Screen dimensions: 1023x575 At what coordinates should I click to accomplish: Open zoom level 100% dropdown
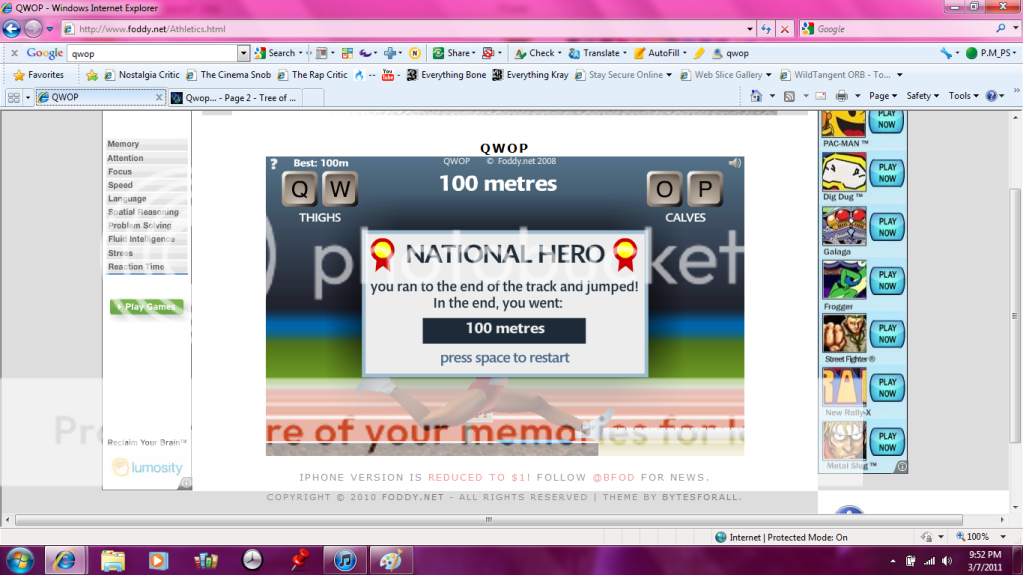[978, 537]
